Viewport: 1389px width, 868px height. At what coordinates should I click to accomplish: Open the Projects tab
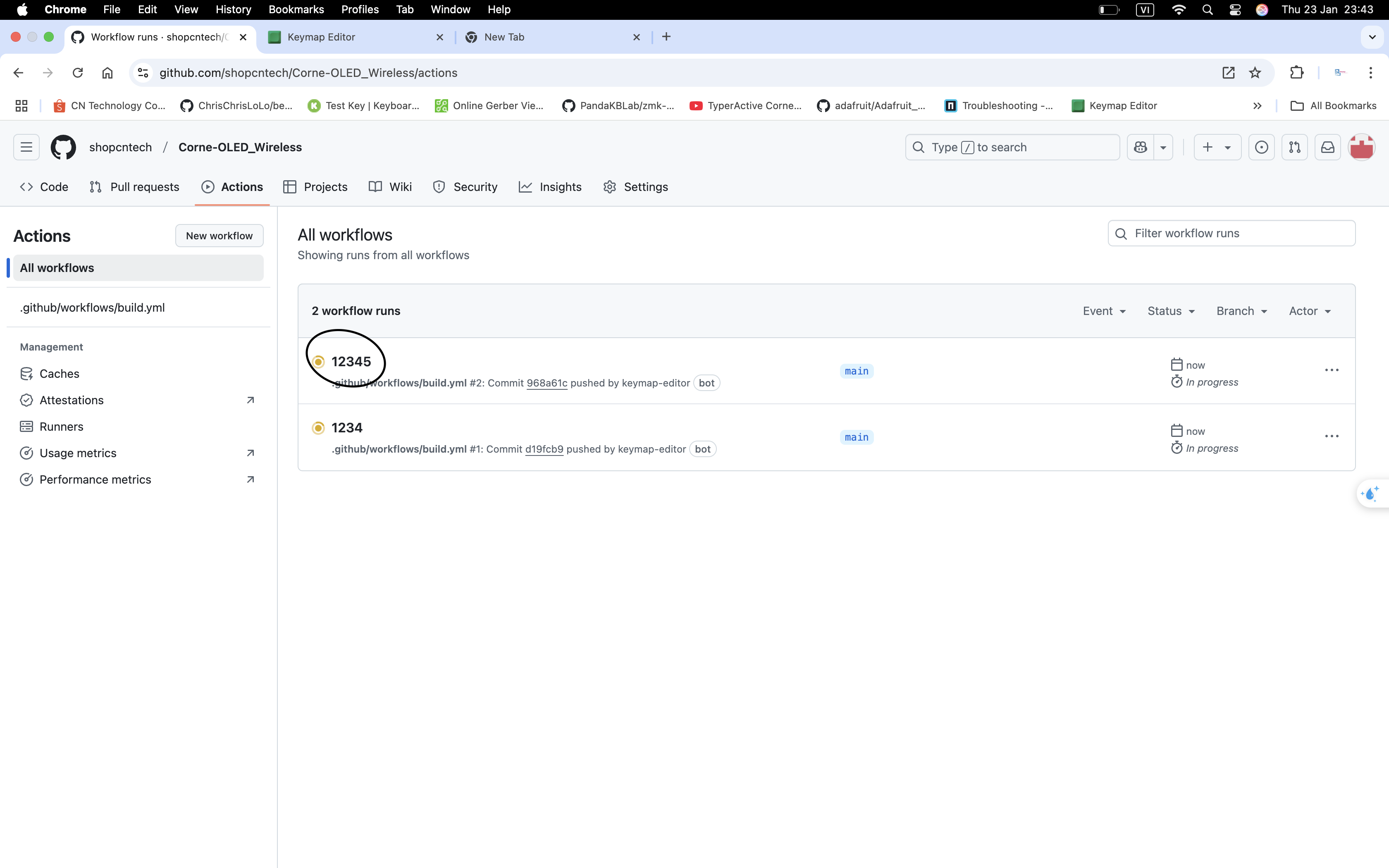(315, 187)
